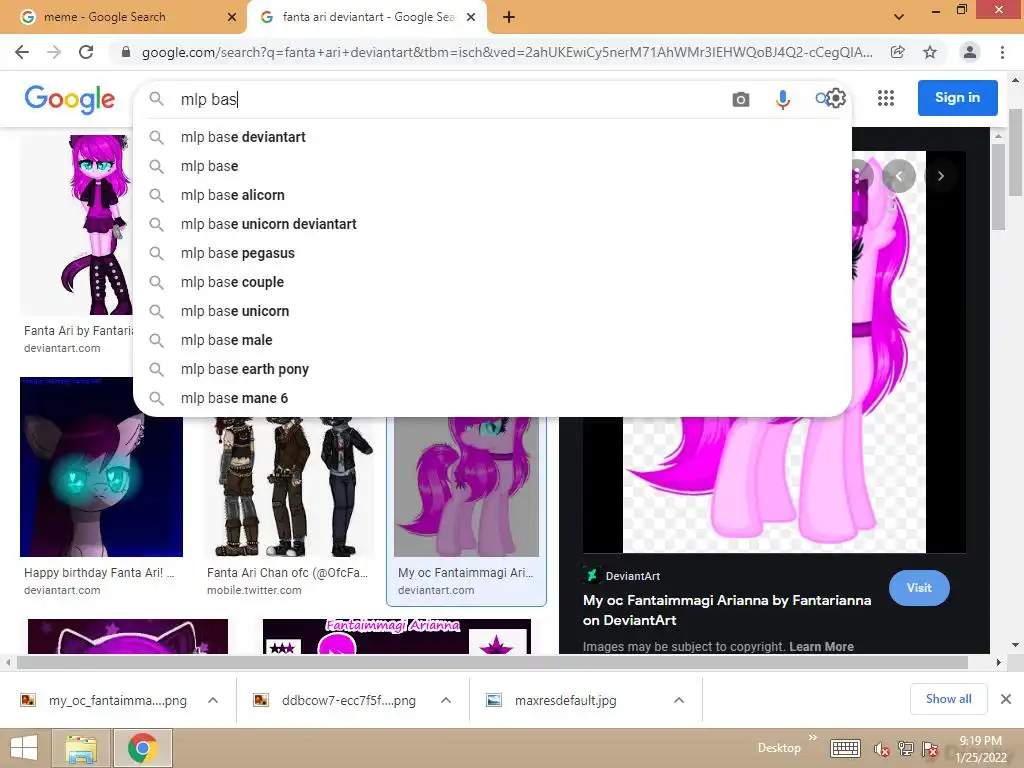1024x768 pixels.
Task: Expand options for maxresdefault.jpg download
Action: 679,700
